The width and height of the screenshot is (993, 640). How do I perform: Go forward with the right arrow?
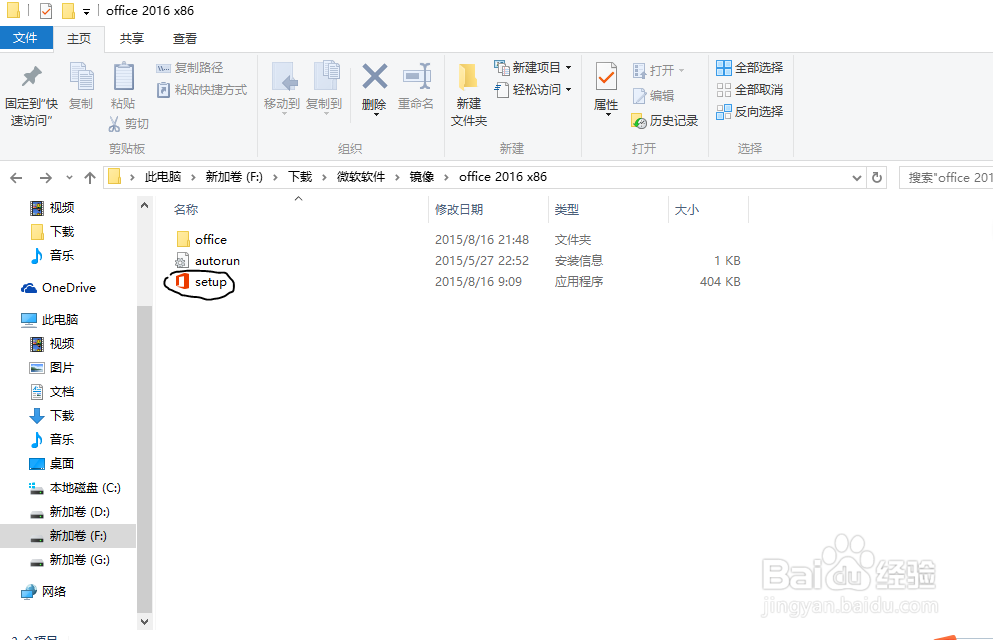tap(46, 178)
